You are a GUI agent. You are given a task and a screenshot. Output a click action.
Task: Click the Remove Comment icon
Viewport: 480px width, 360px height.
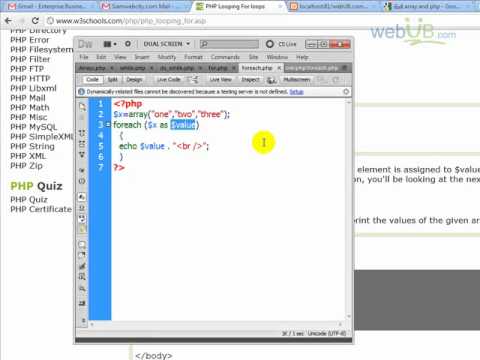pos(82,255)
